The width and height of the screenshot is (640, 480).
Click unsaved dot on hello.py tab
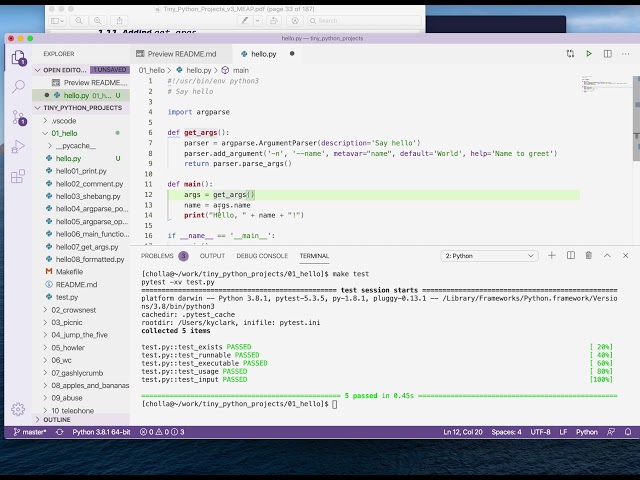pos(292,53)
